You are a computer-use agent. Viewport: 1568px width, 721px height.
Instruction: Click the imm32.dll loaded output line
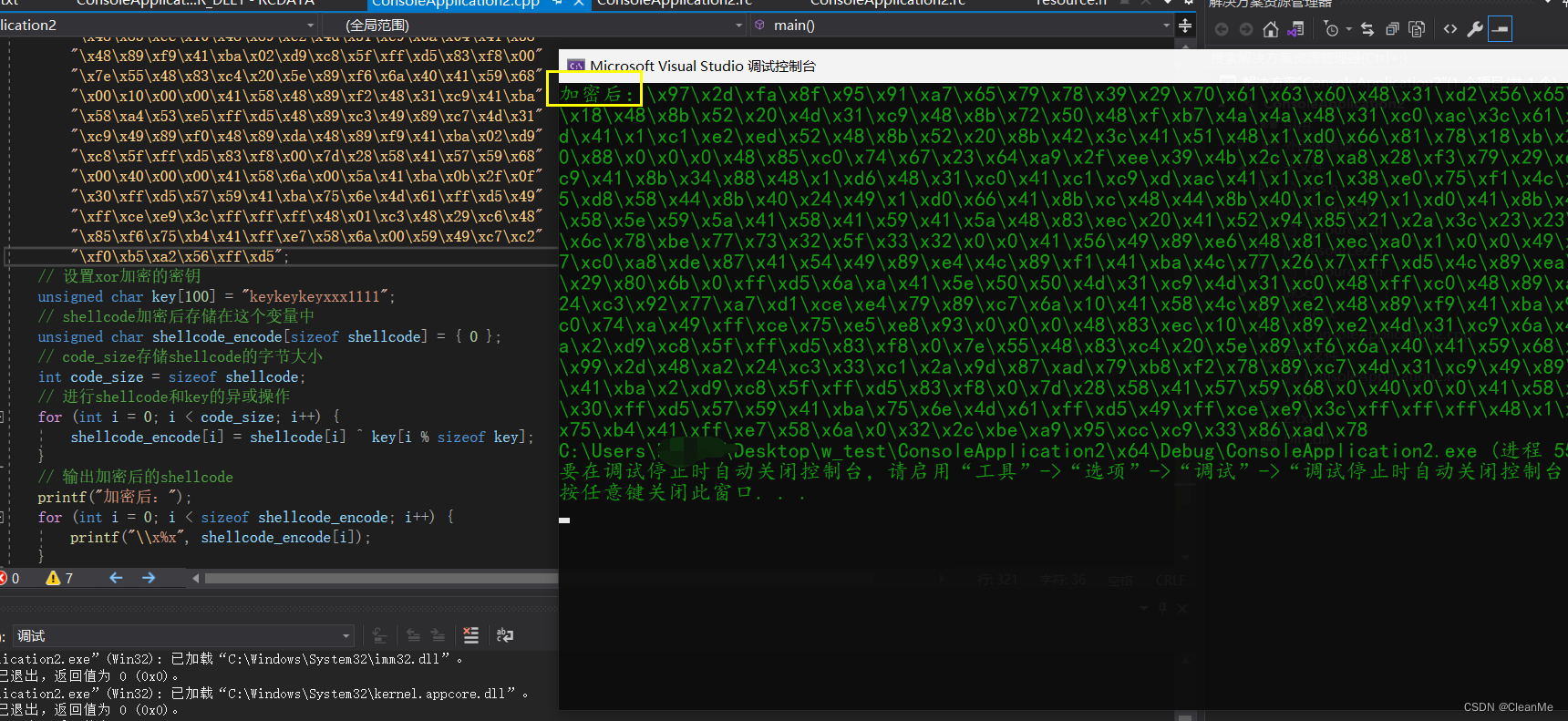coord(232,659)
